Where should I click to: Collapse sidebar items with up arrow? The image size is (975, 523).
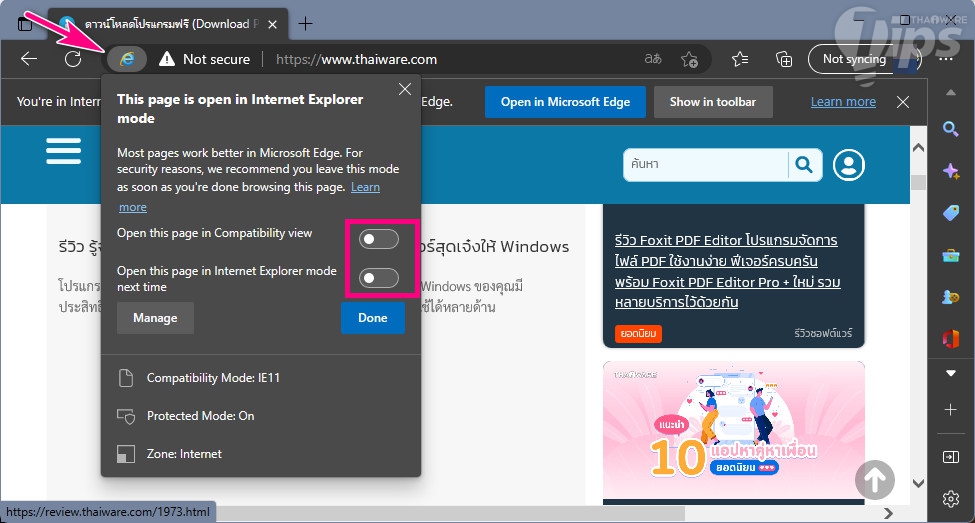(950, 93)
